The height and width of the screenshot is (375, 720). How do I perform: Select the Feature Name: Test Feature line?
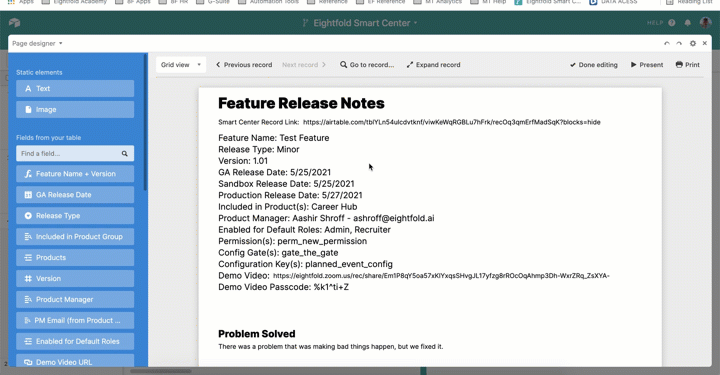click(274, 138)
